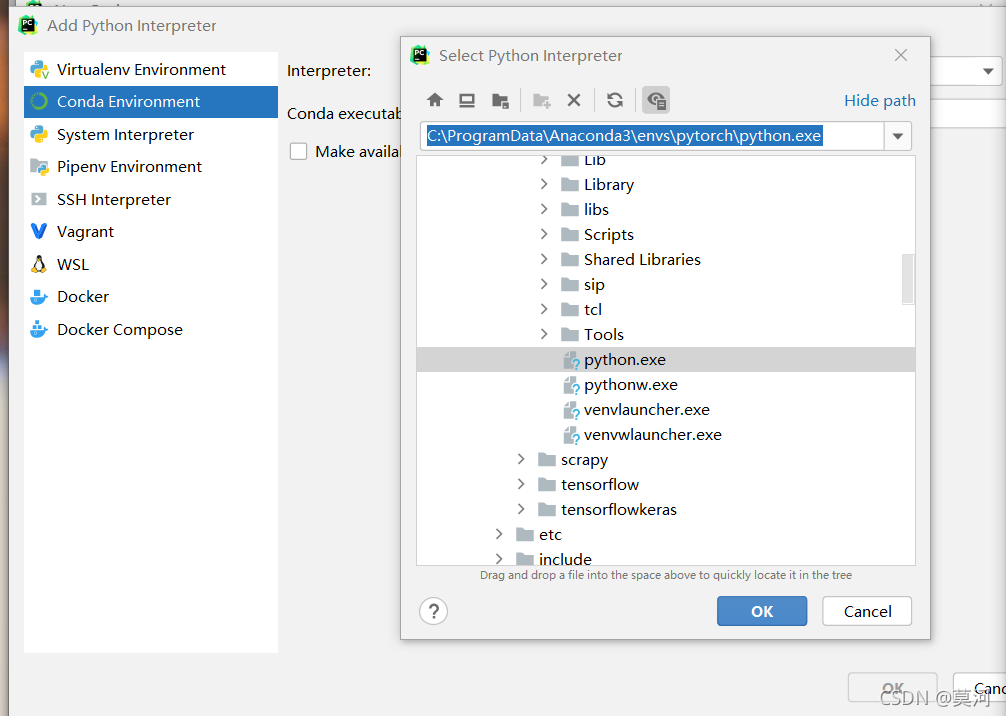Open help with the question mark button

pos(434,611)
